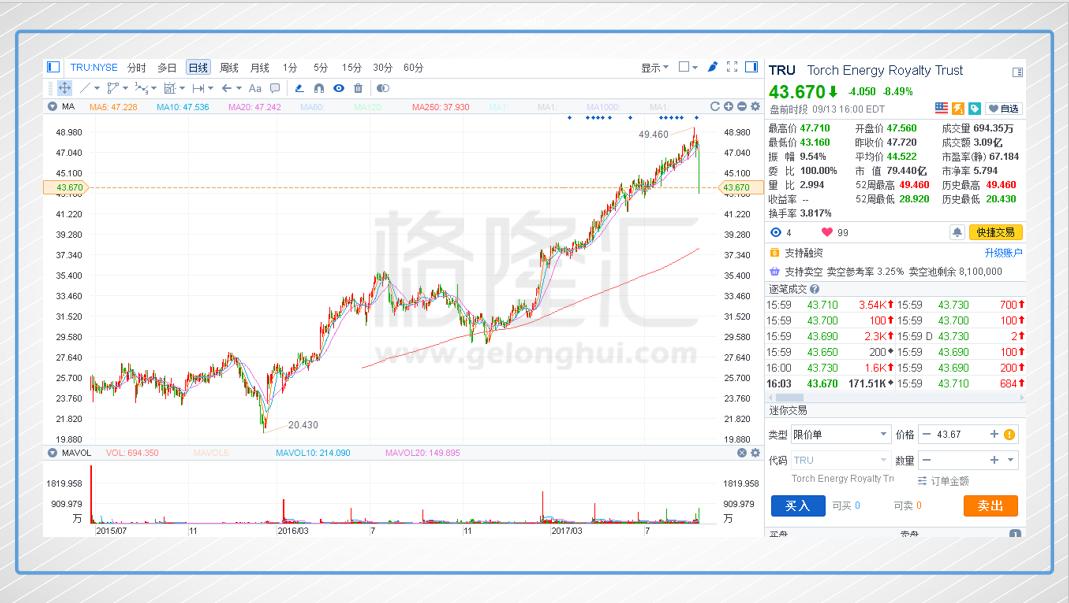Click the 卖出 sell button
The width and height of the screenshot is (1069, 603).
point(991,505)
